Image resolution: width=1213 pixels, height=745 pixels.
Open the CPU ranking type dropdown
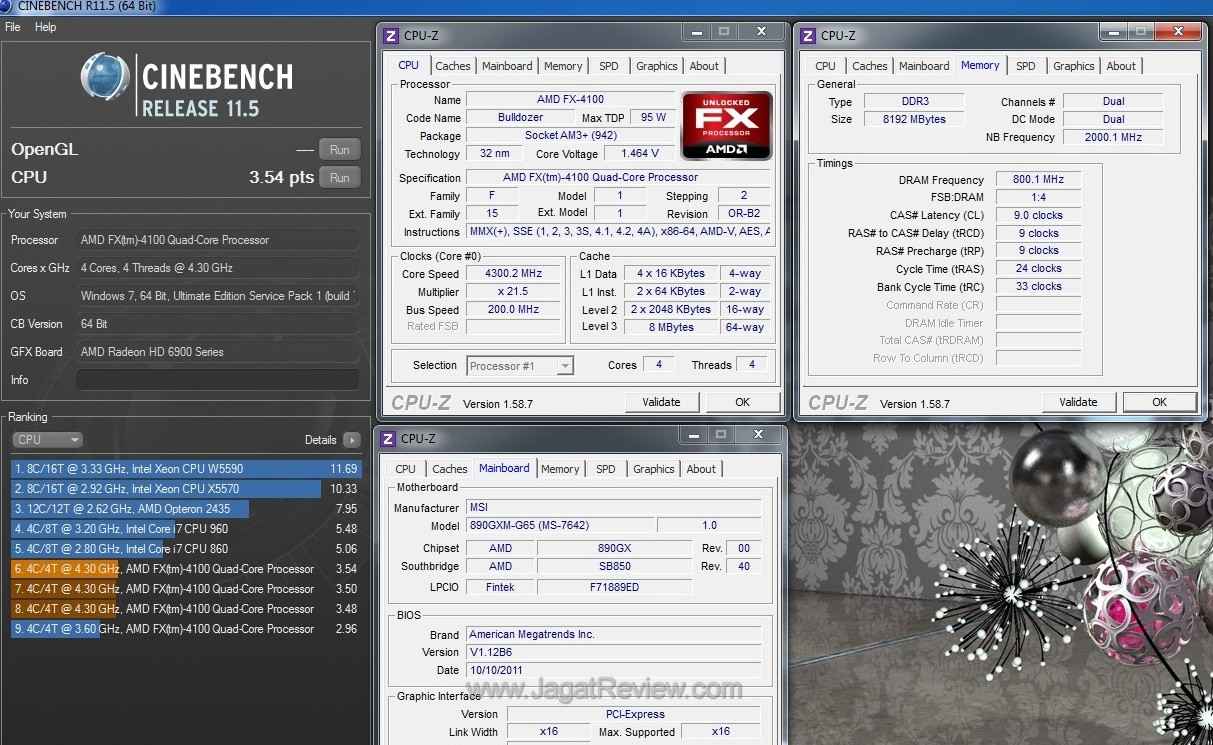pyautogui.click(x=47, y=440)
